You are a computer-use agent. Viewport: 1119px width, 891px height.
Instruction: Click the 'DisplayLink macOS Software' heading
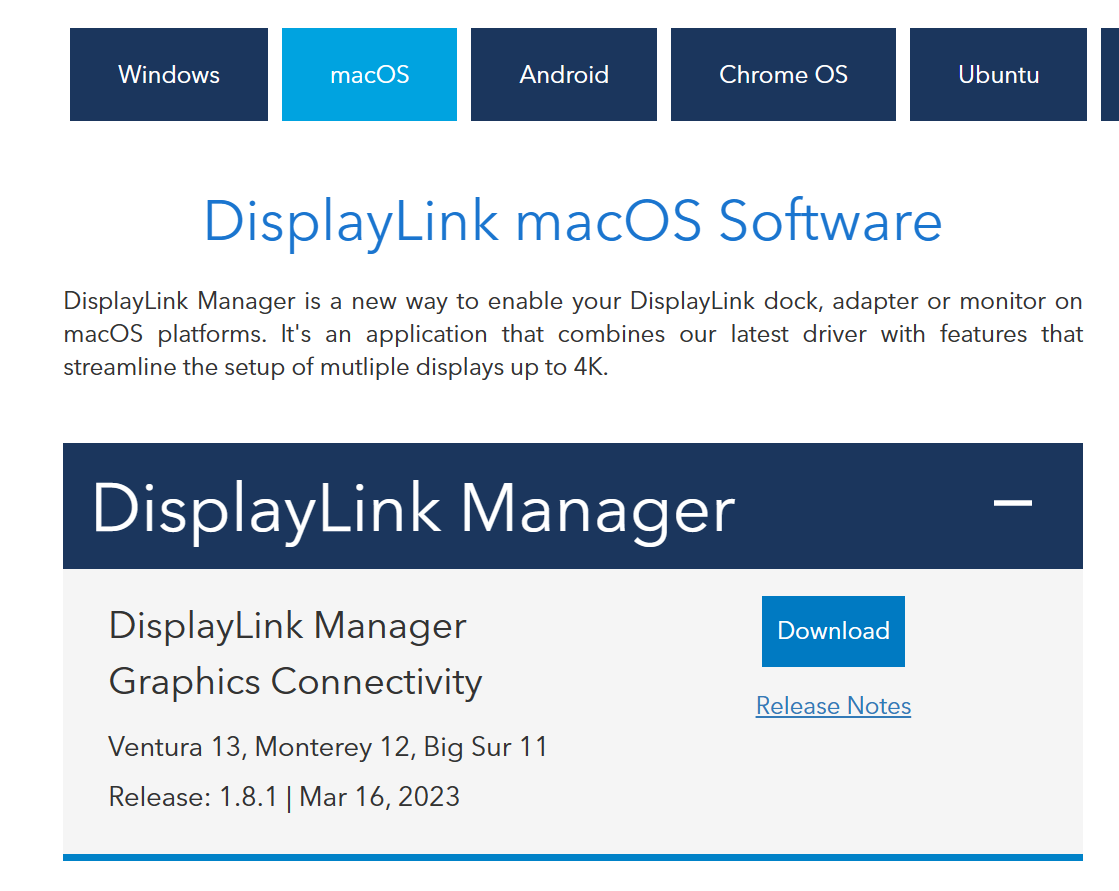point(573,221)
